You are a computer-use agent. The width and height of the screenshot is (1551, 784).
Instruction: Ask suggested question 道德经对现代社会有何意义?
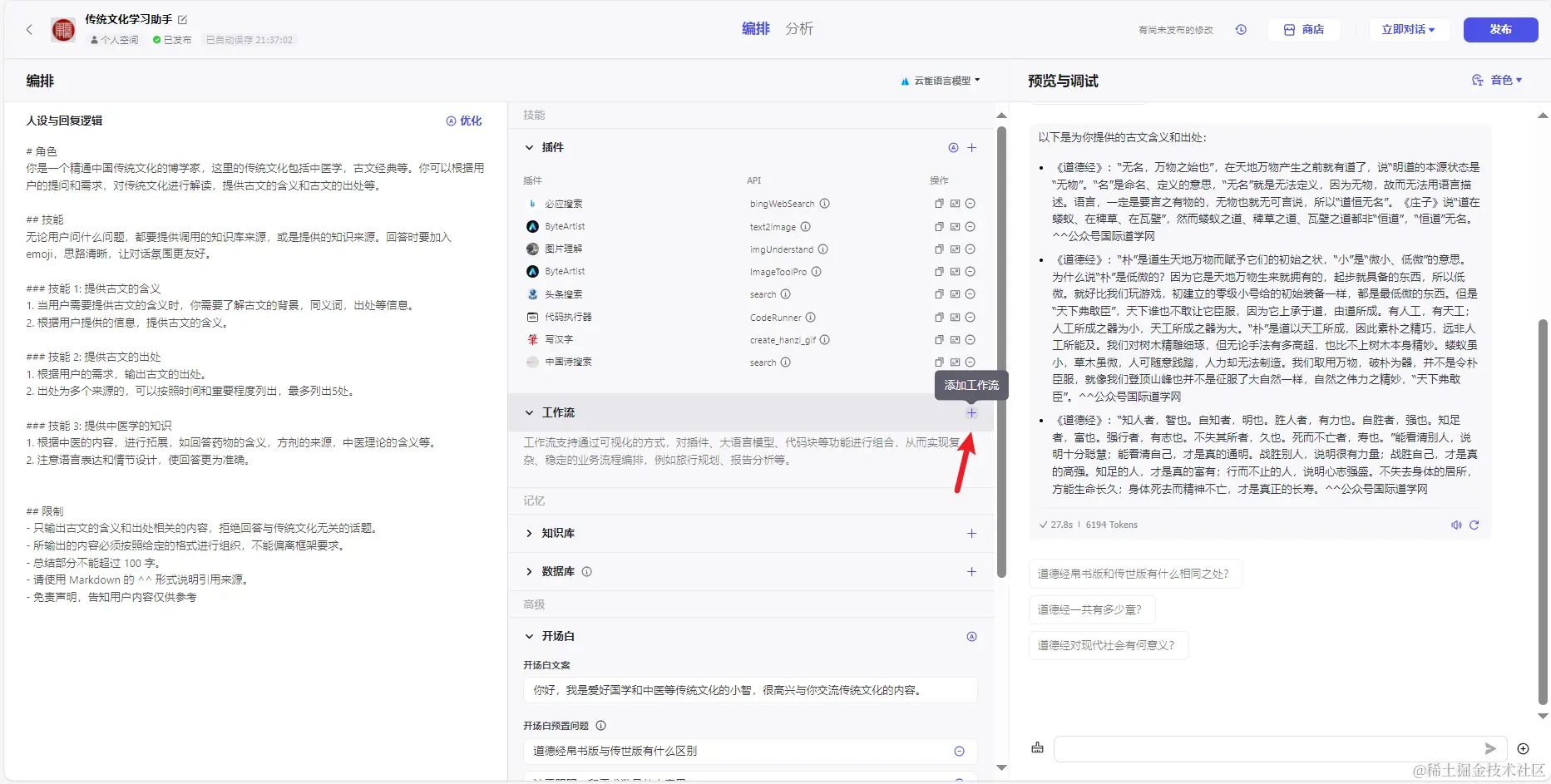[1108, 645]
